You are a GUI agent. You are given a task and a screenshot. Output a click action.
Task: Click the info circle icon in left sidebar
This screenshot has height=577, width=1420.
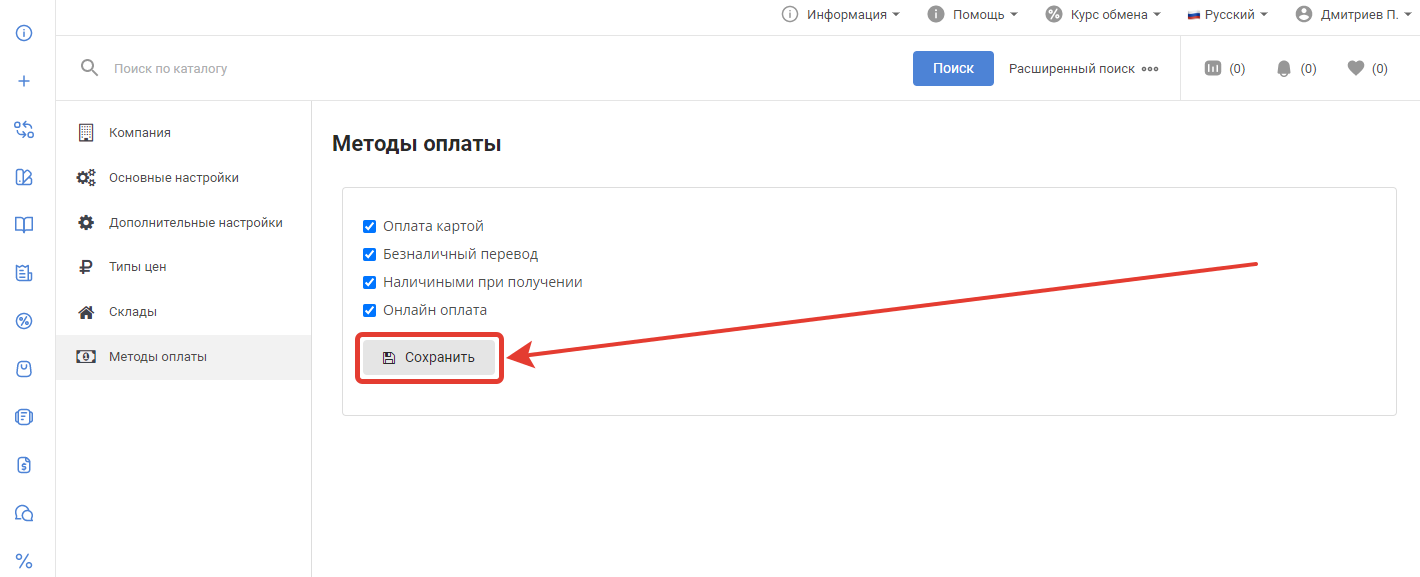pos(24,33)
